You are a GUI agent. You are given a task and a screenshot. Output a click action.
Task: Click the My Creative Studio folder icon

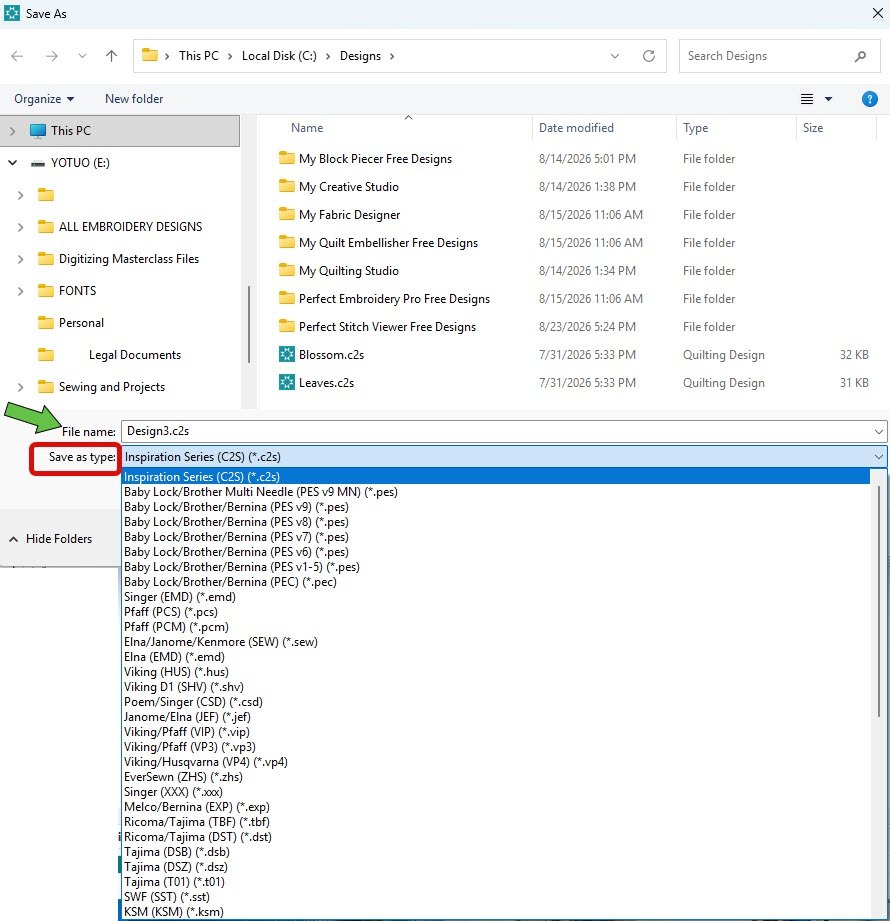click(287, 186)
